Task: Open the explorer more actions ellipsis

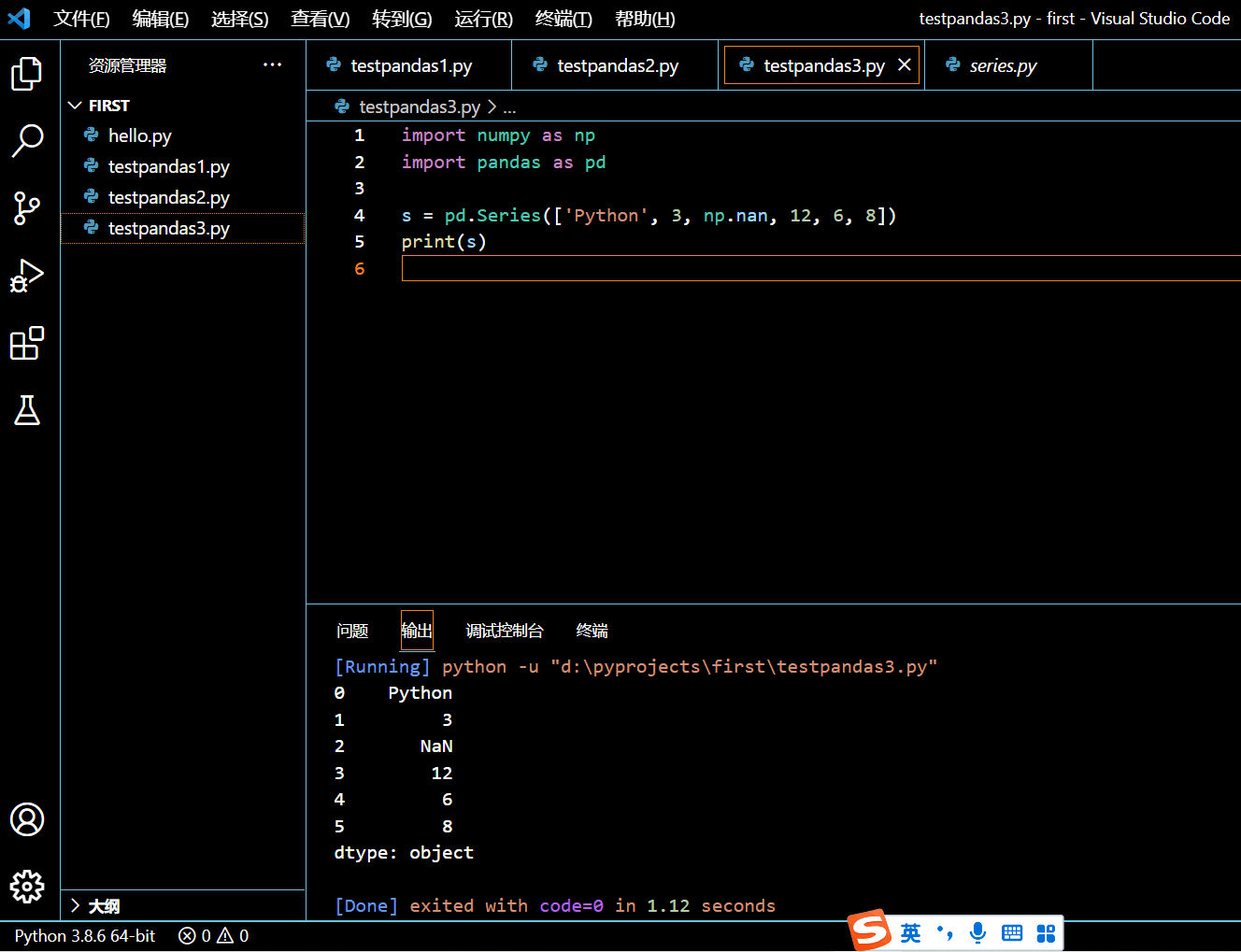Action: coord(272,64)
